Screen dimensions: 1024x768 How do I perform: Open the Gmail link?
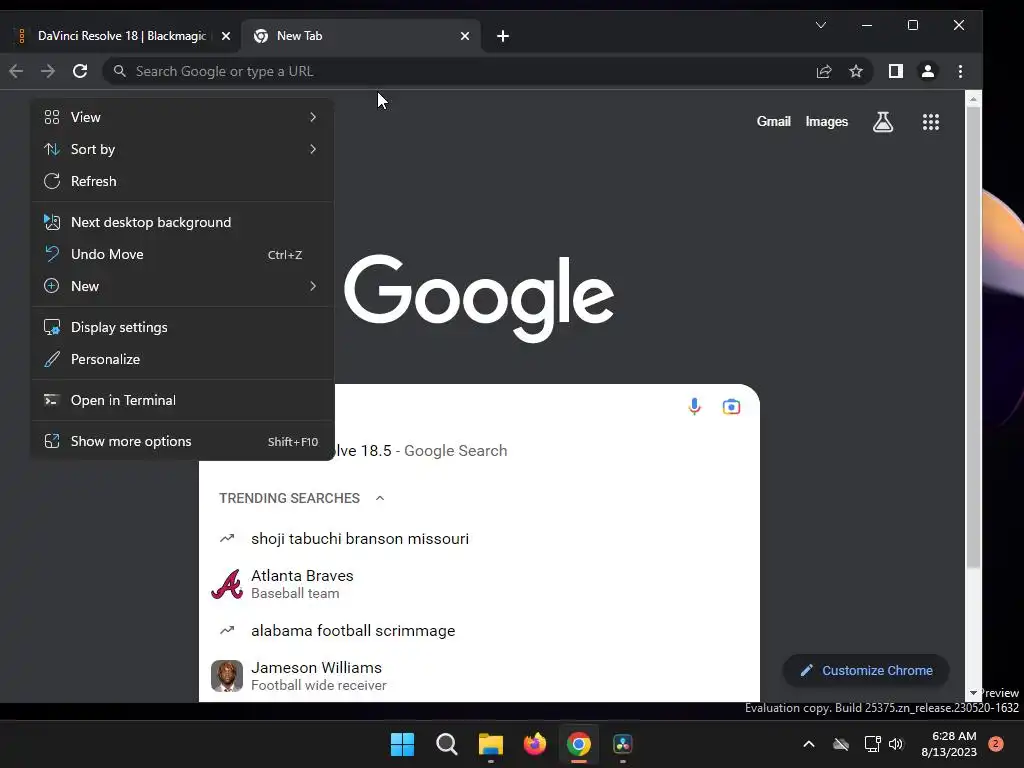click(773, 121)
